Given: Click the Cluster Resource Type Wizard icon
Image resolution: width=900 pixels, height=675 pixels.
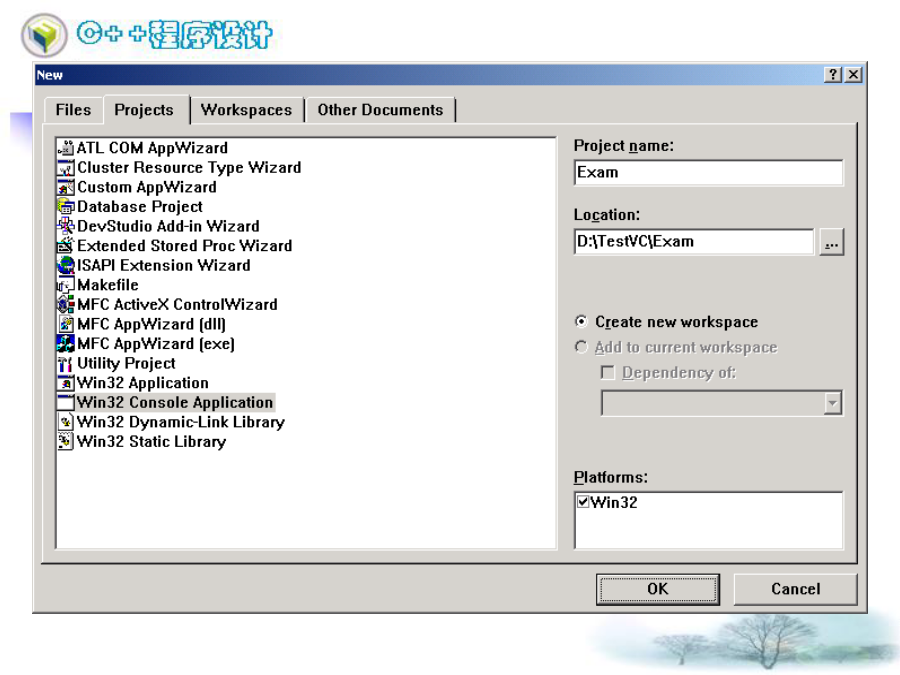Looking at the screenshot, I should (x=66, y=168).
